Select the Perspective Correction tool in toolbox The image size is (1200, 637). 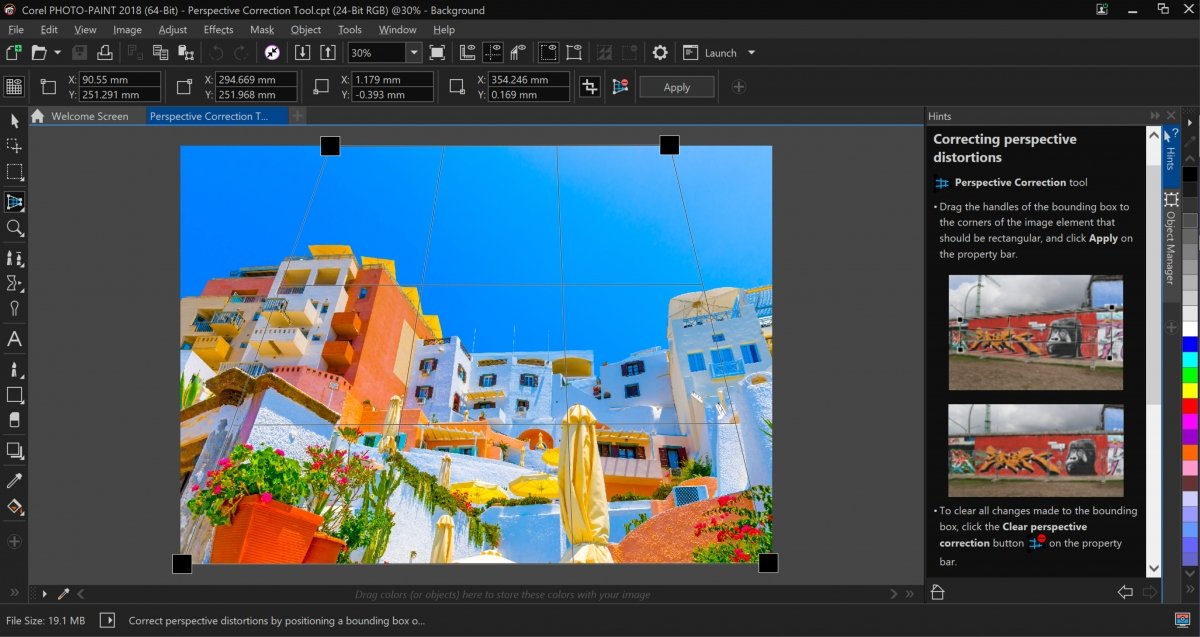[x=14, y=202]
